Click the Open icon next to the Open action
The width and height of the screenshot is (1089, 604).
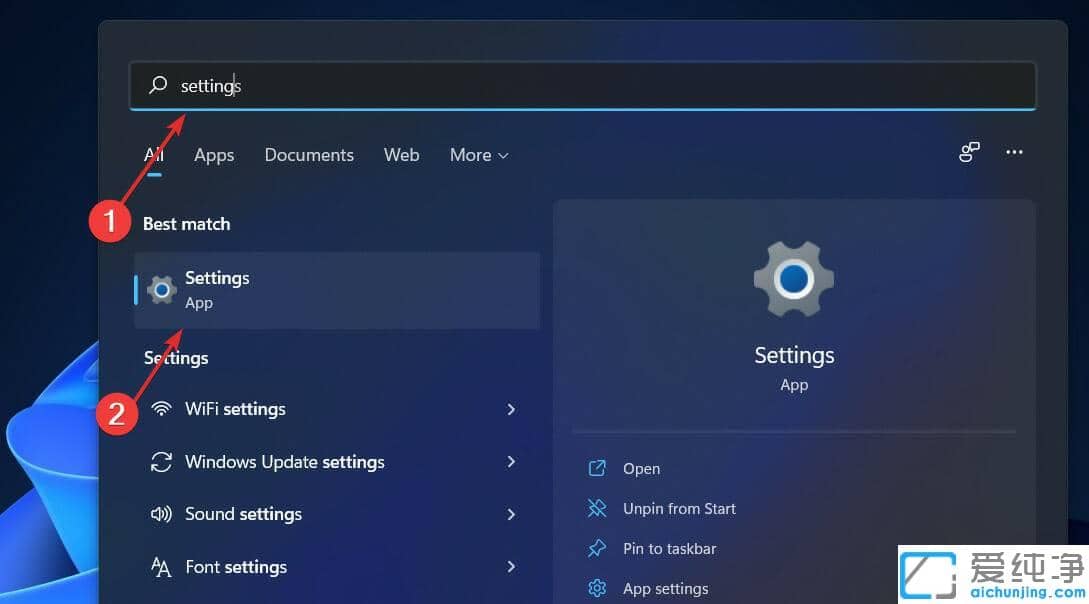(x=598, y=468)
